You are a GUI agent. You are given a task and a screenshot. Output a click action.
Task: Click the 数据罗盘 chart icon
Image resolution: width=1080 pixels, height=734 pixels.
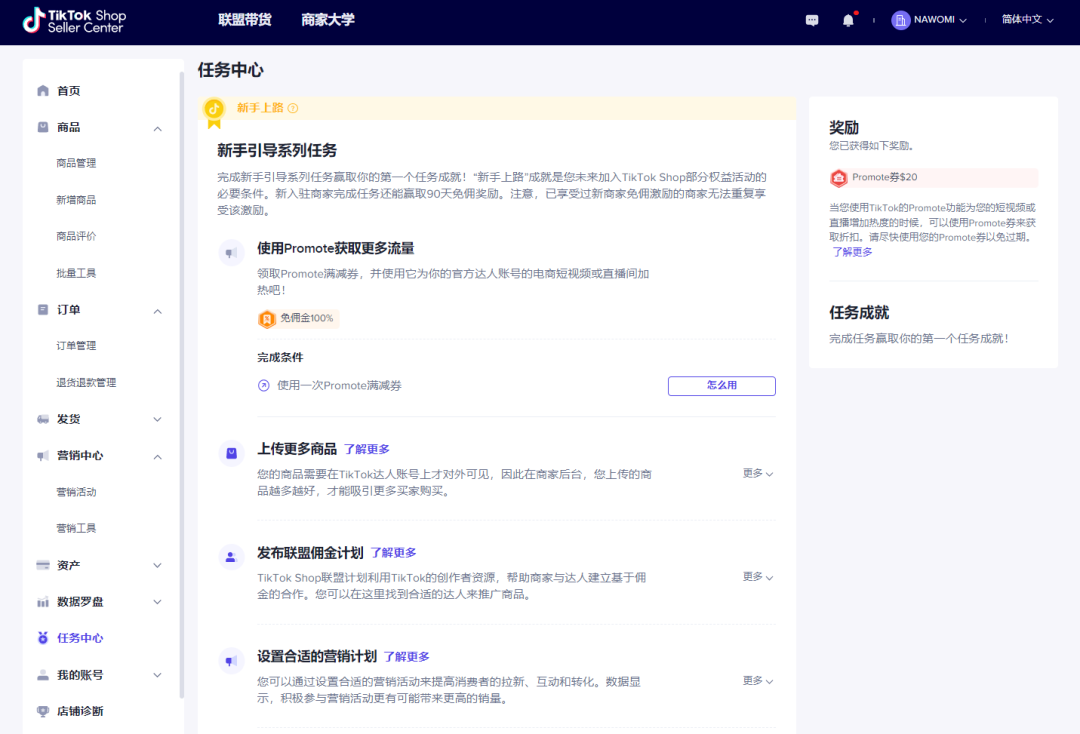click(x=43, y=602)
